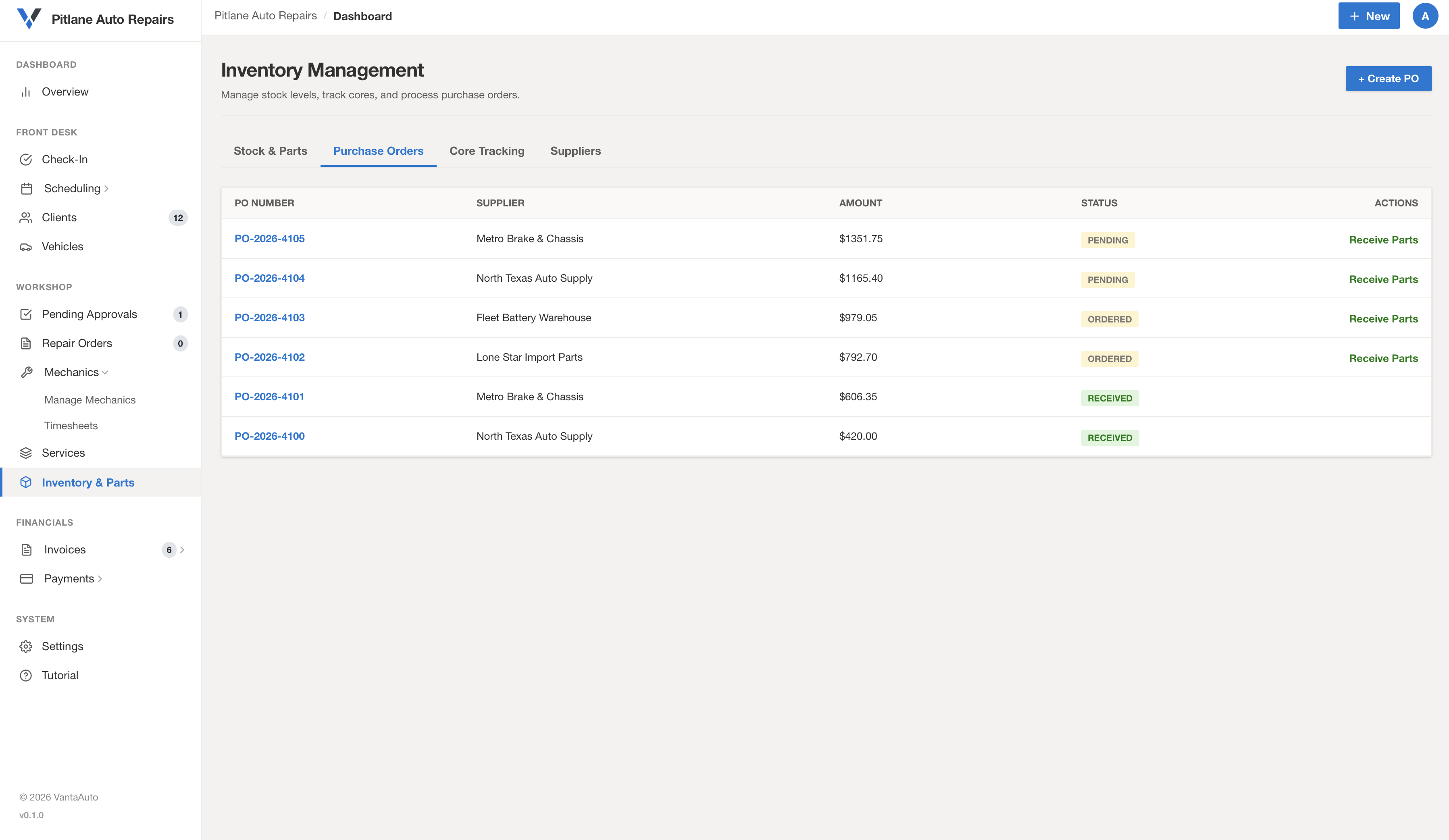
Task: Click the Fleet Battery Warehouse supplier cell
Action: 534,318
